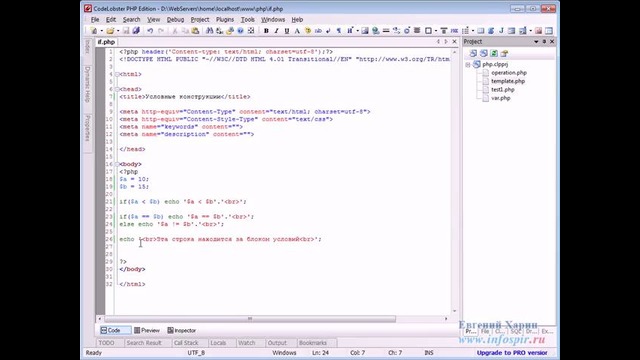Click the paragraph pilcrow icon
640x360 pixels.
point(339,31)
